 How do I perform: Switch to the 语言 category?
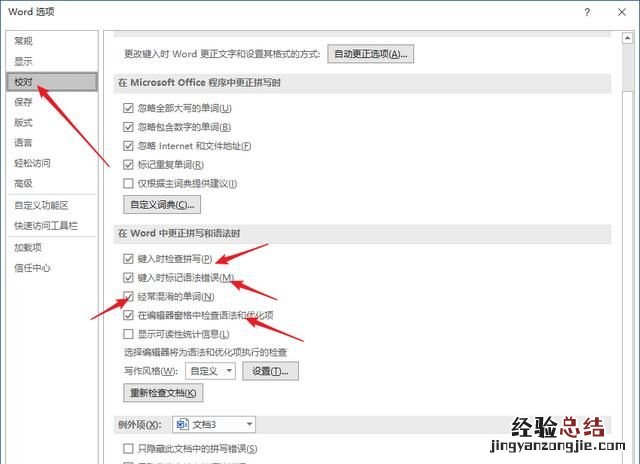(x=23, y=143)
